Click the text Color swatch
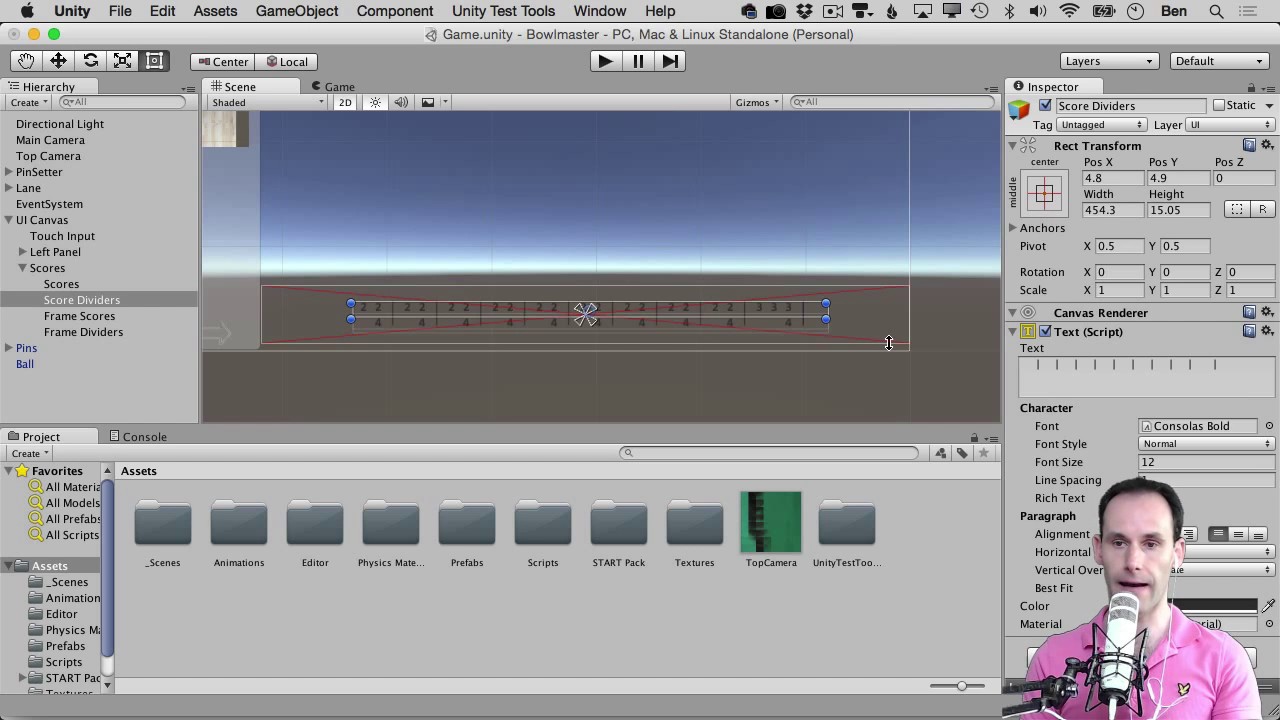This screenshot has height=720, width=1280. click(x=1196, y=606)
